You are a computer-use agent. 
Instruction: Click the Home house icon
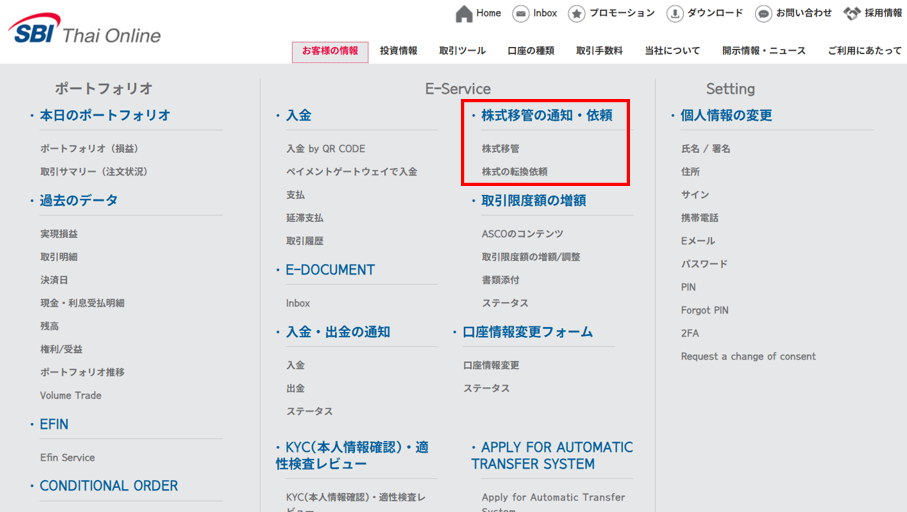[464, 13]
